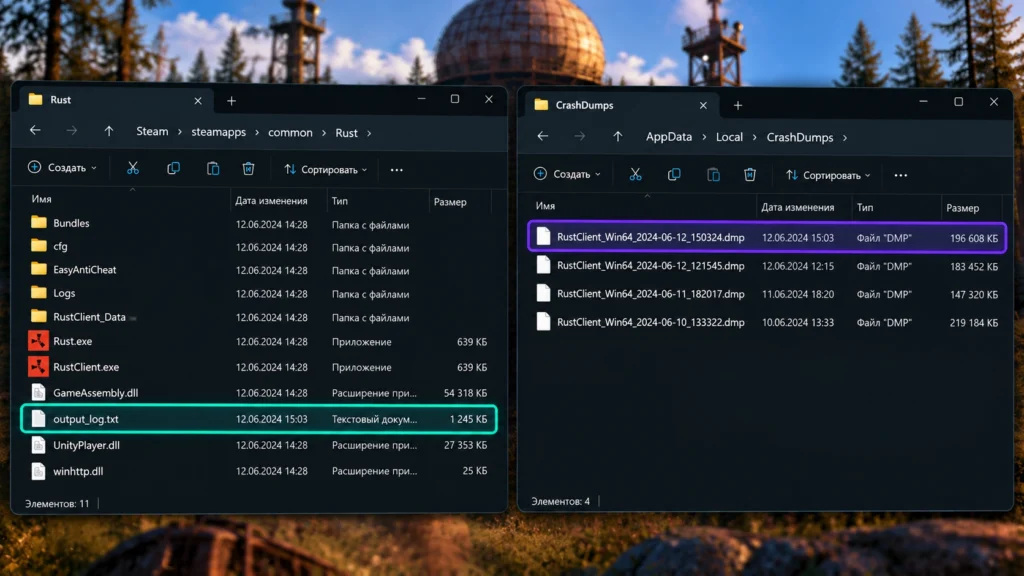Navigate to common in the breadcrumb
This screenshot has width=1024, height=576.
(290, 133)
